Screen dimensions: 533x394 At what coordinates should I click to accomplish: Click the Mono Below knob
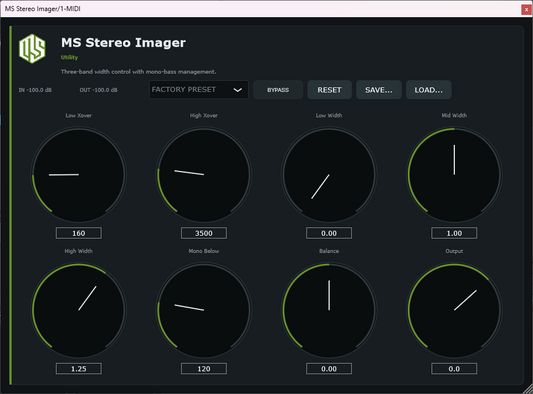pyautogui.click(x=204, y=310)
